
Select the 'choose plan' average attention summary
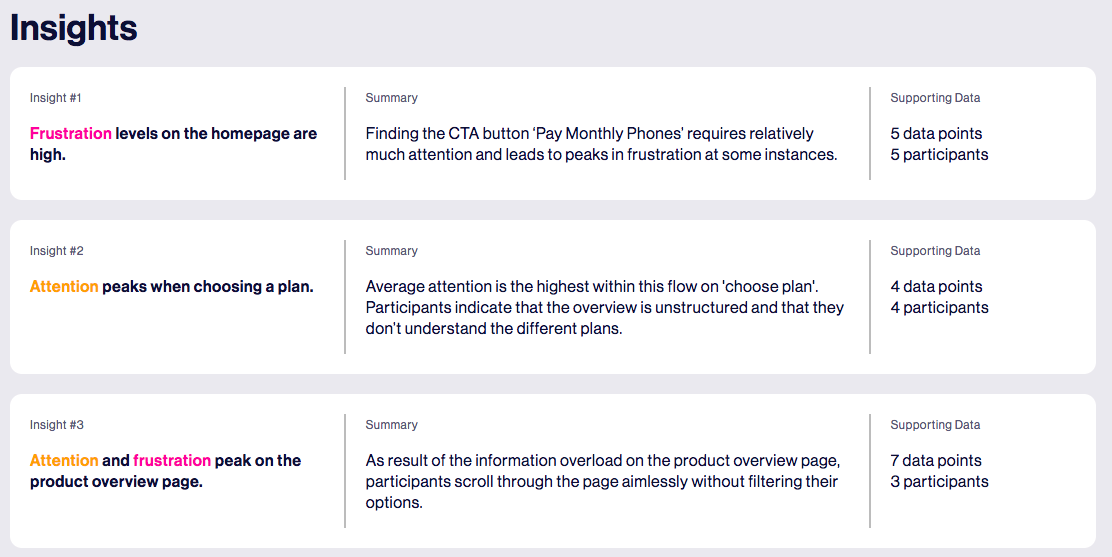[x=605, y=307]
